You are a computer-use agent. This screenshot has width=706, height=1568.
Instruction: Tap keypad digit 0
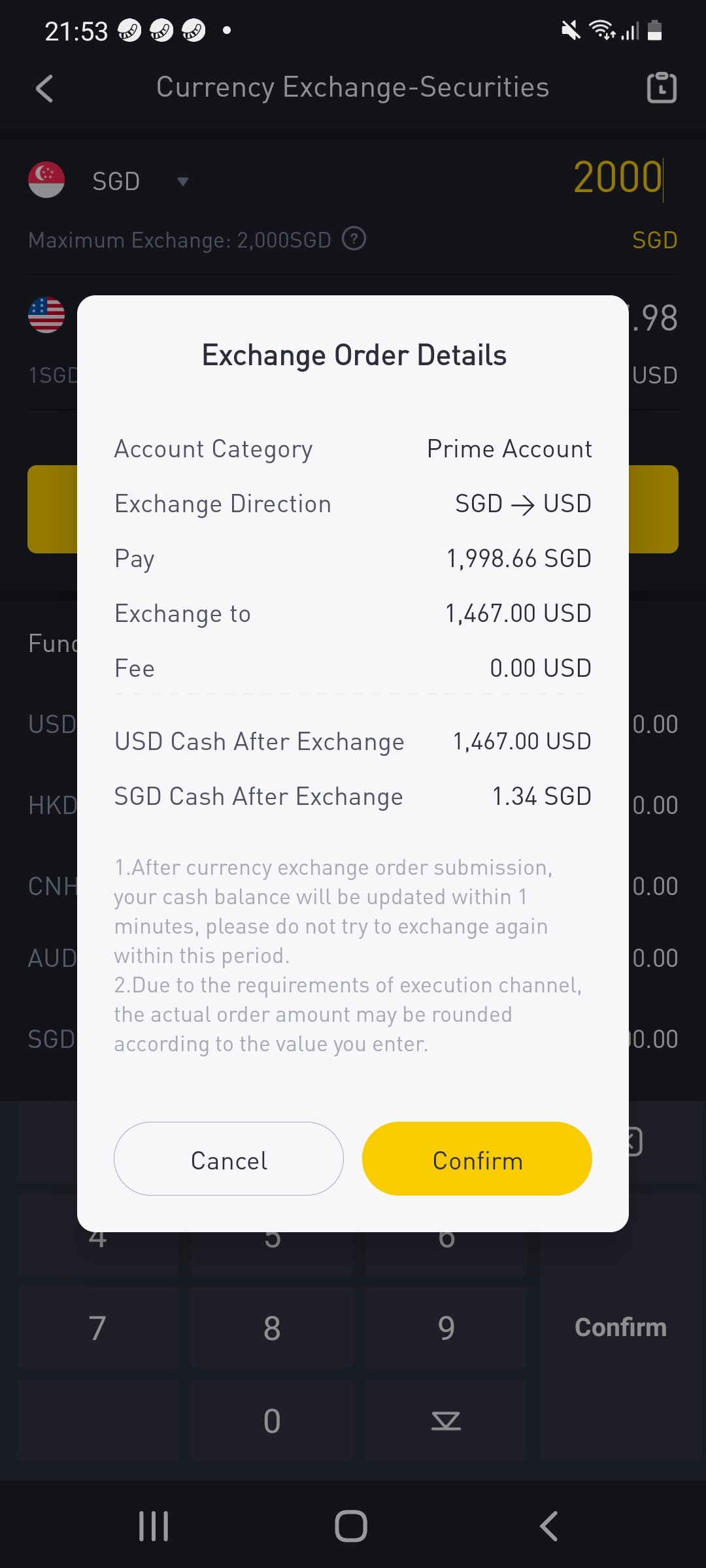click(272, 1421)
